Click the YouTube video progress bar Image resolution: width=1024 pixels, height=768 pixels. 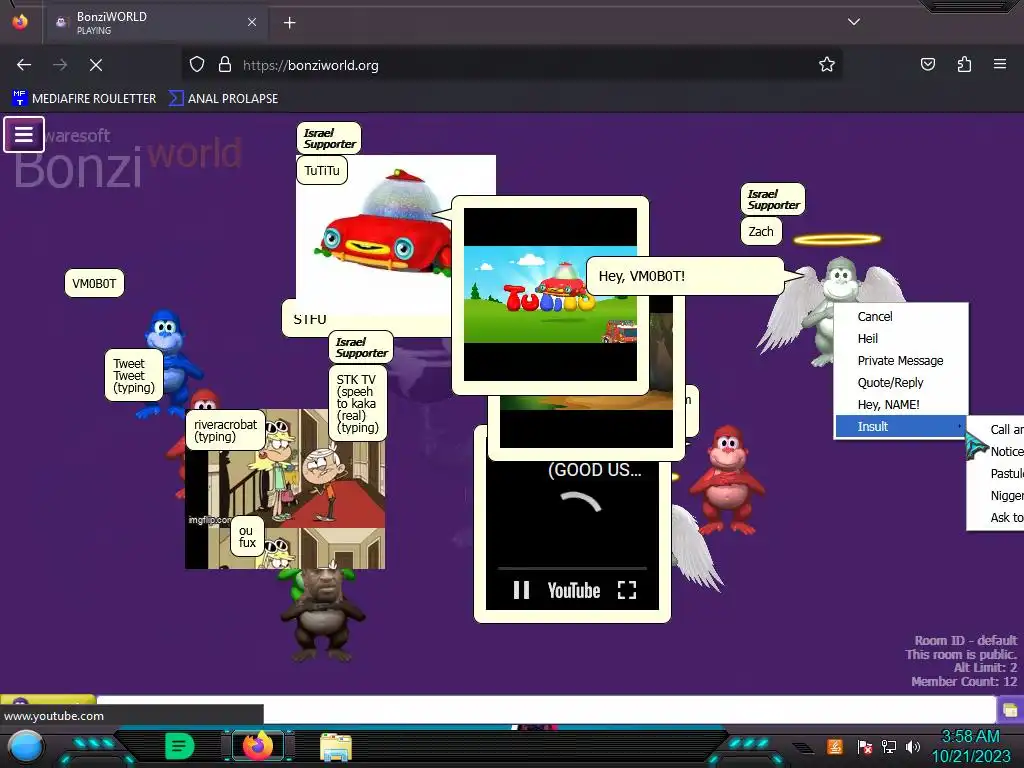(x=572, y=569)
